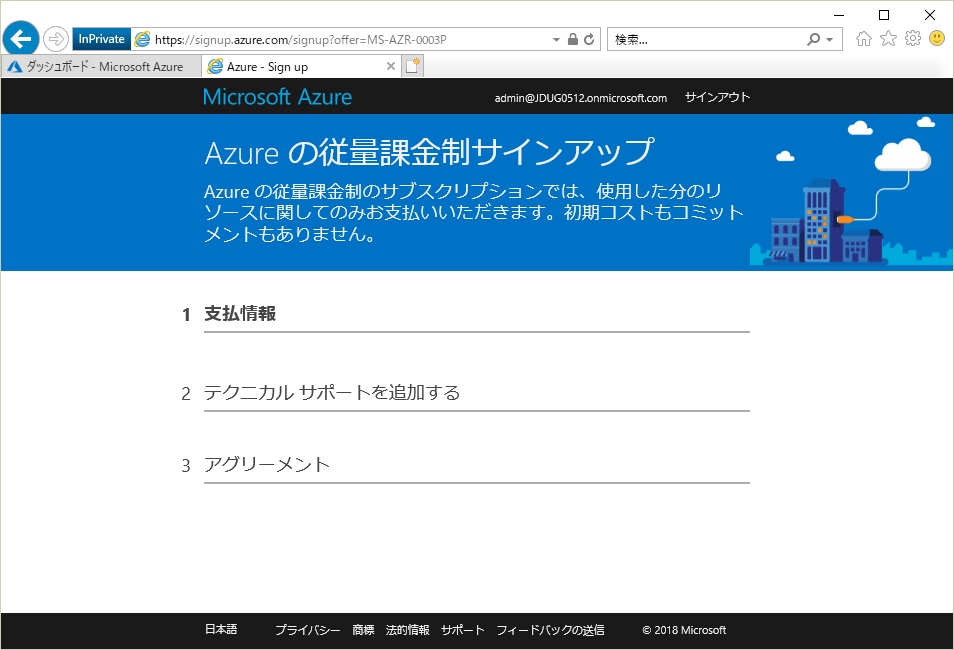Click the © 2018 Microsoft footer text
This screenshot has height=650, width=954.
(684, 631)
